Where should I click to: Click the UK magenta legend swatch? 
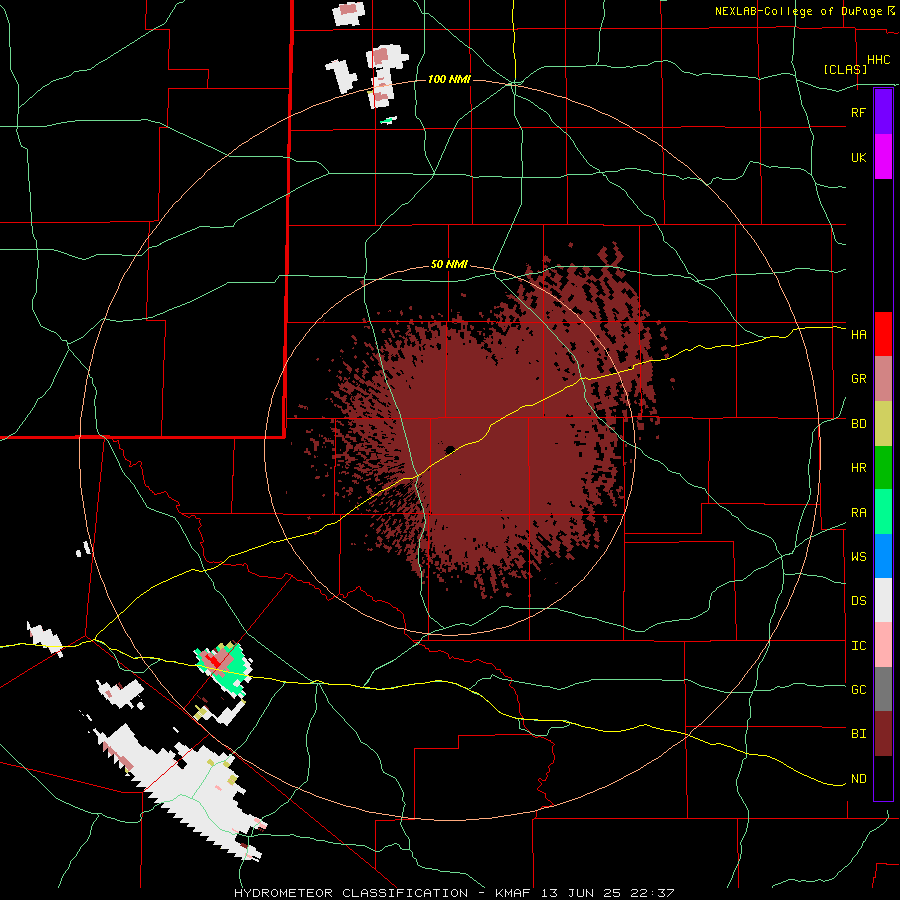coord(883,157)
